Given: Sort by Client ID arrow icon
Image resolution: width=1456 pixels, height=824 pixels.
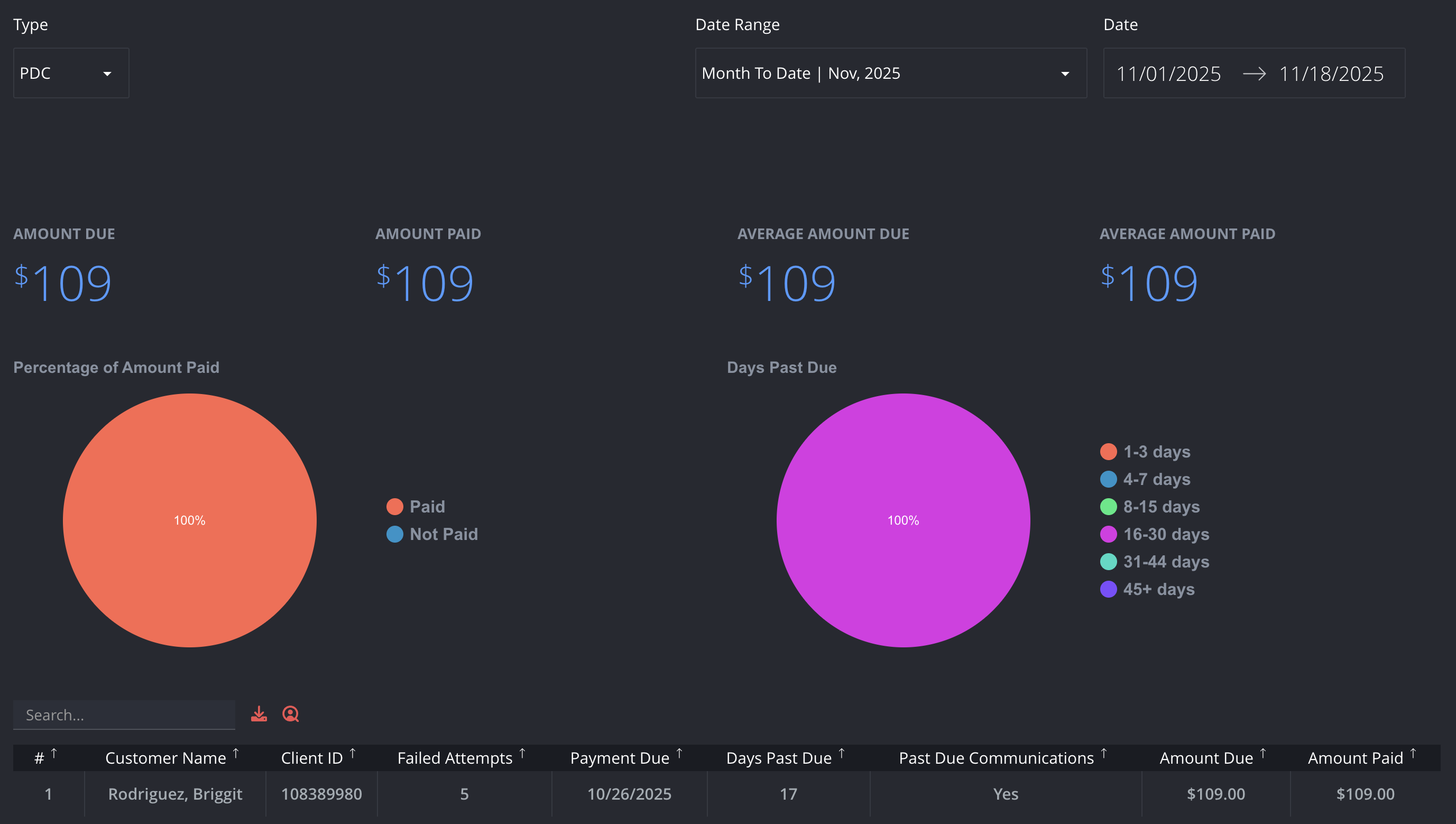Looking at the screenshot, I should click(x=353, y=754).
